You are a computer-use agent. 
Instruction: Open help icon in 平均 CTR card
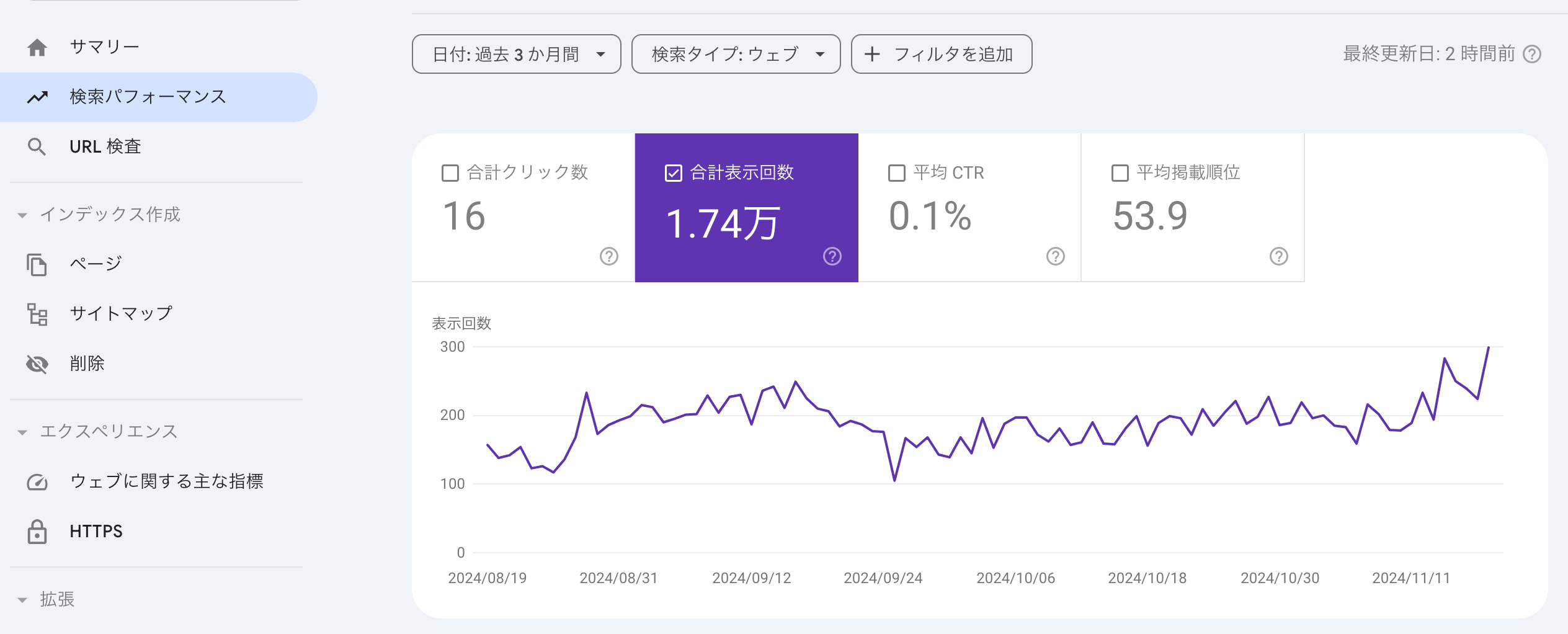(x=1056, y=256)
